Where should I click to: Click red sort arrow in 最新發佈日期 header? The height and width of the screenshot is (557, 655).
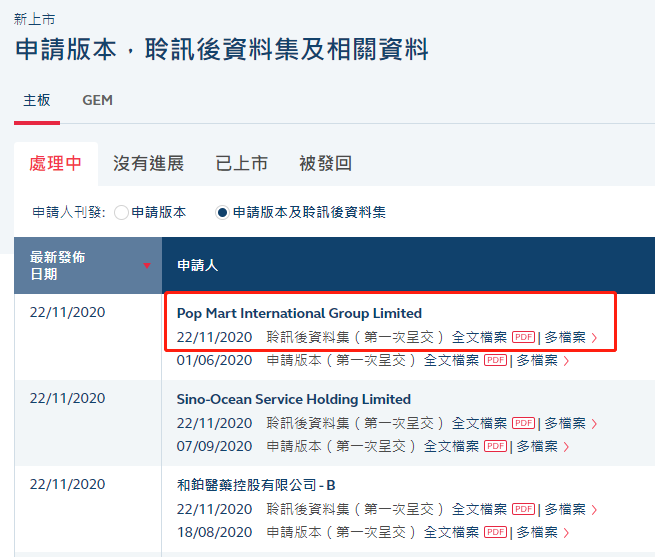click(147, 266)
